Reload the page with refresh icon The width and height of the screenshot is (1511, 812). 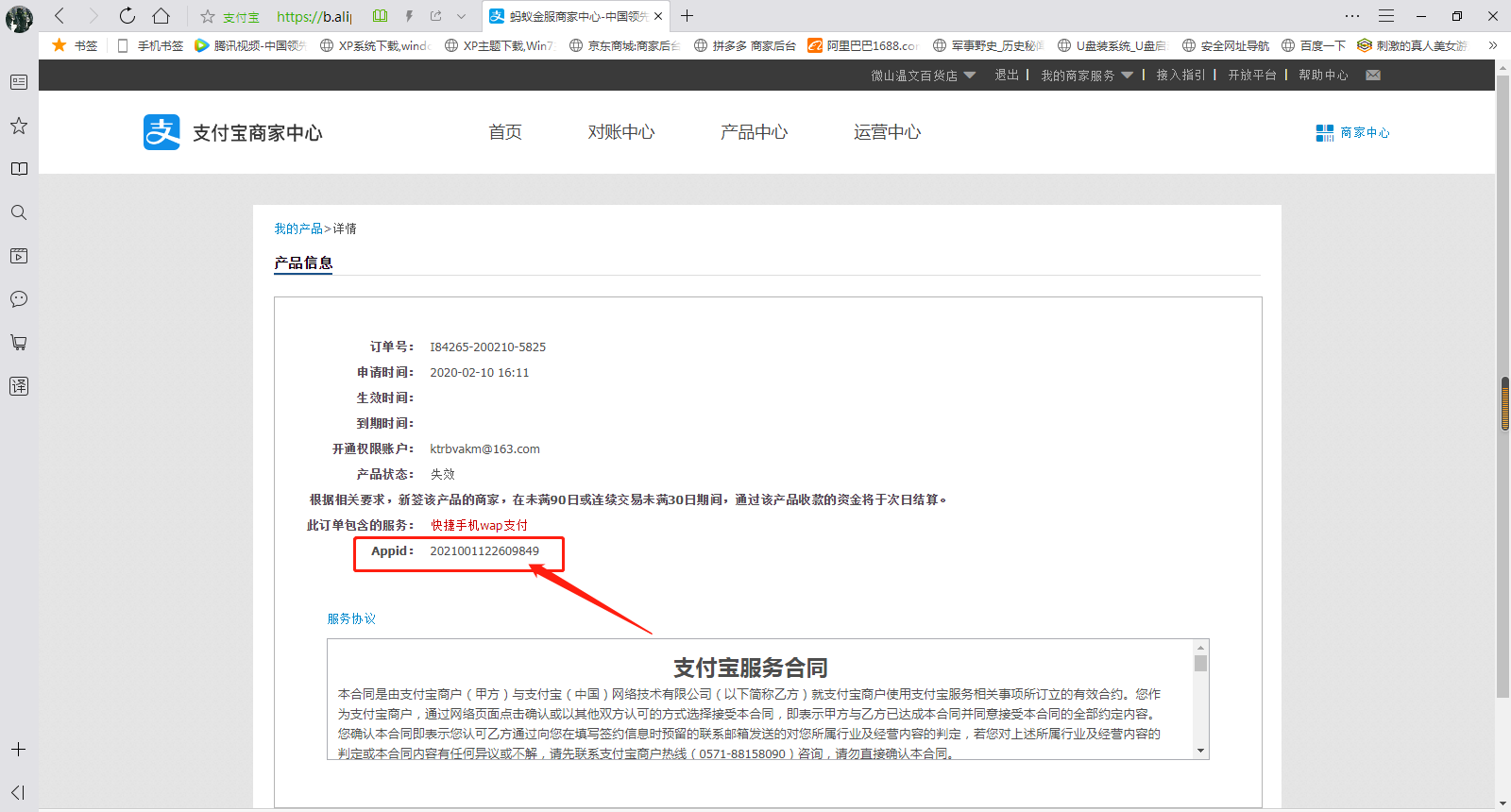coord(127,16)
